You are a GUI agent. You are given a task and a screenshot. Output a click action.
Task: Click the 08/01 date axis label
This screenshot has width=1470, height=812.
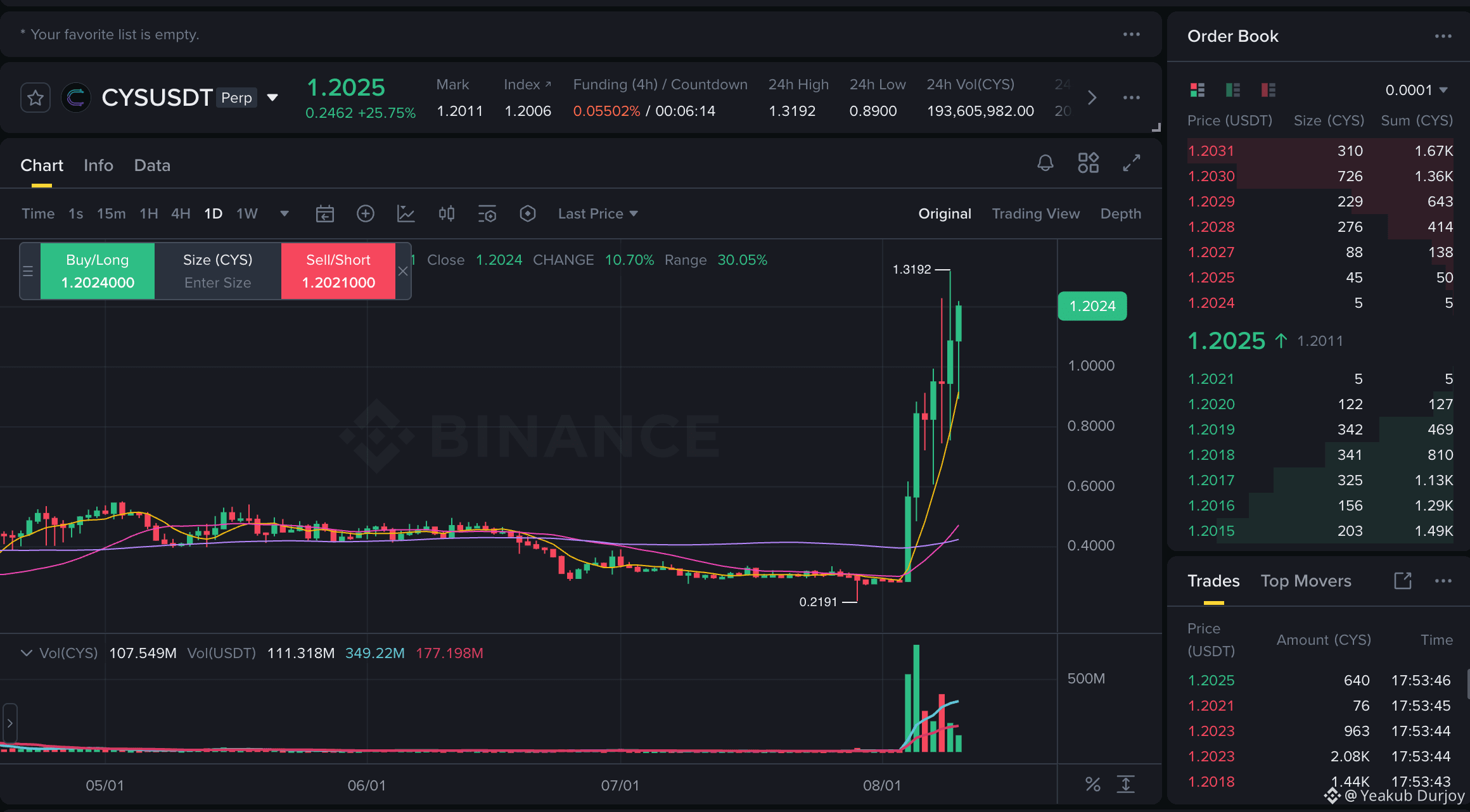coord(882,785)
